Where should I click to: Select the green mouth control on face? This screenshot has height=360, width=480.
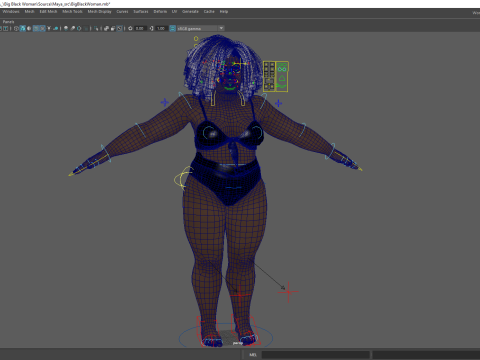point(230,88)
